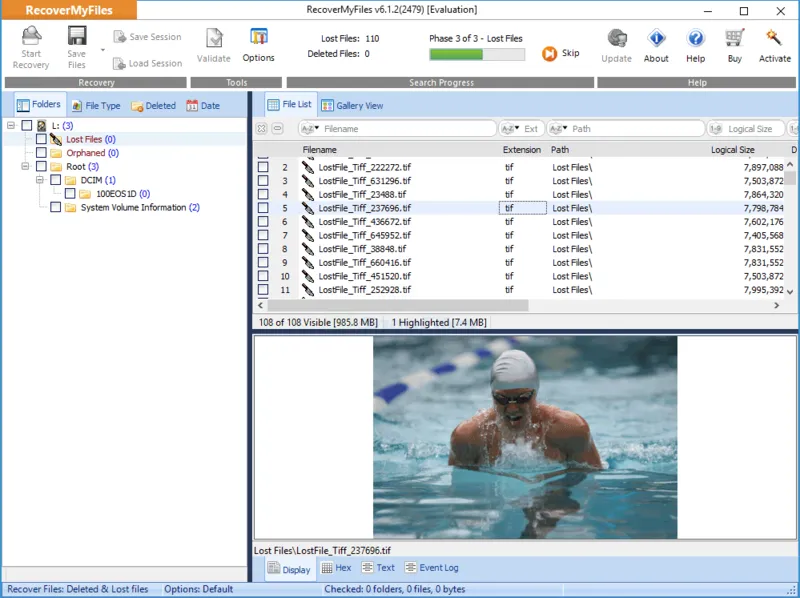The height and width of the screenshot is (598, 800).
Task: Open the Help icon
Action: tap(695, 38)
